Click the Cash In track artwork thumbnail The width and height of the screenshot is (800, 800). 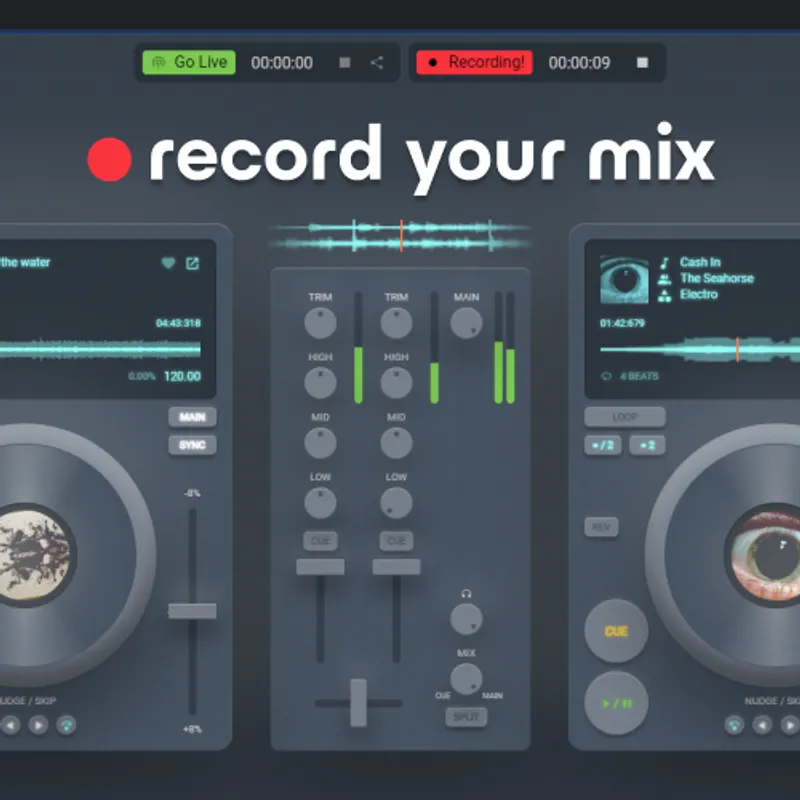[624, 279]
